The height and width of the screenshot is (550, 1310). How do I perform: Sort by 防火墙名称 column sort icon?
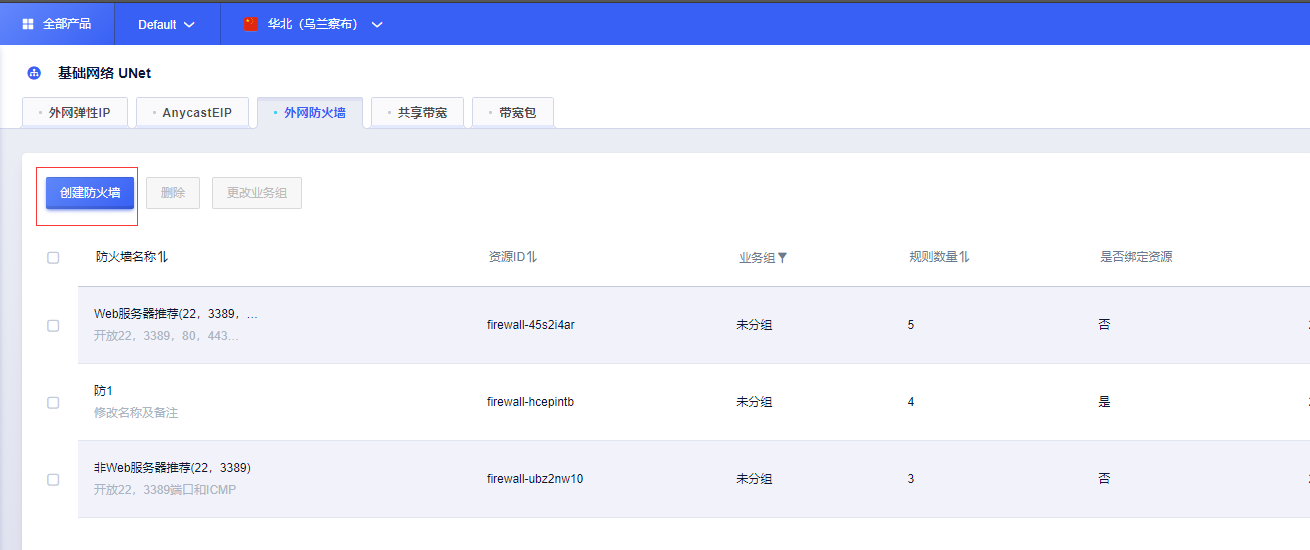pyautogui.click(x=163, y=257)
